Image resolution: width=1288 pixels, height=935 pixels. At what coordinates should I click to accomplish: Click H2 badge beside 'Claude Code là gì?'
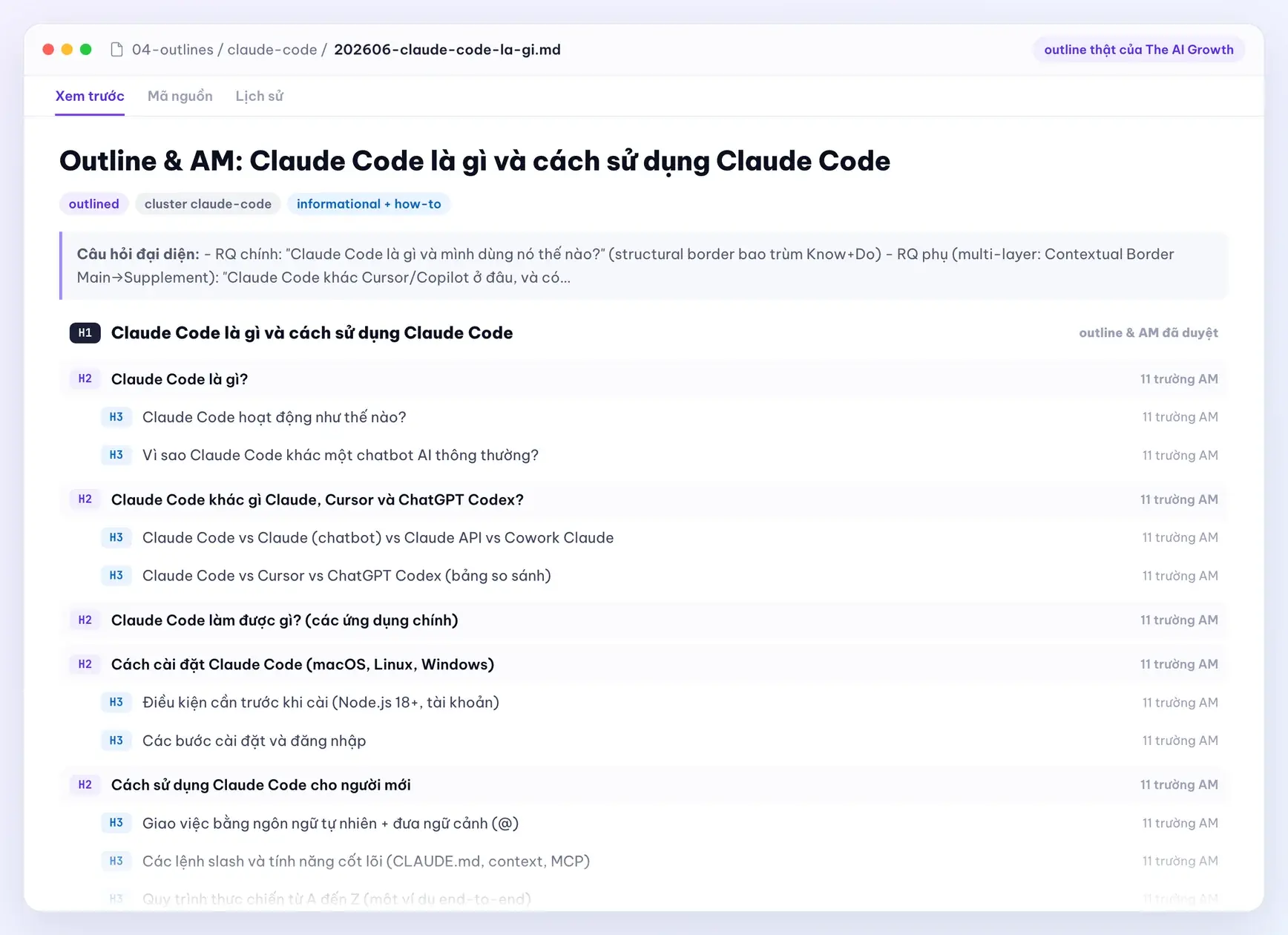(85, 379)
